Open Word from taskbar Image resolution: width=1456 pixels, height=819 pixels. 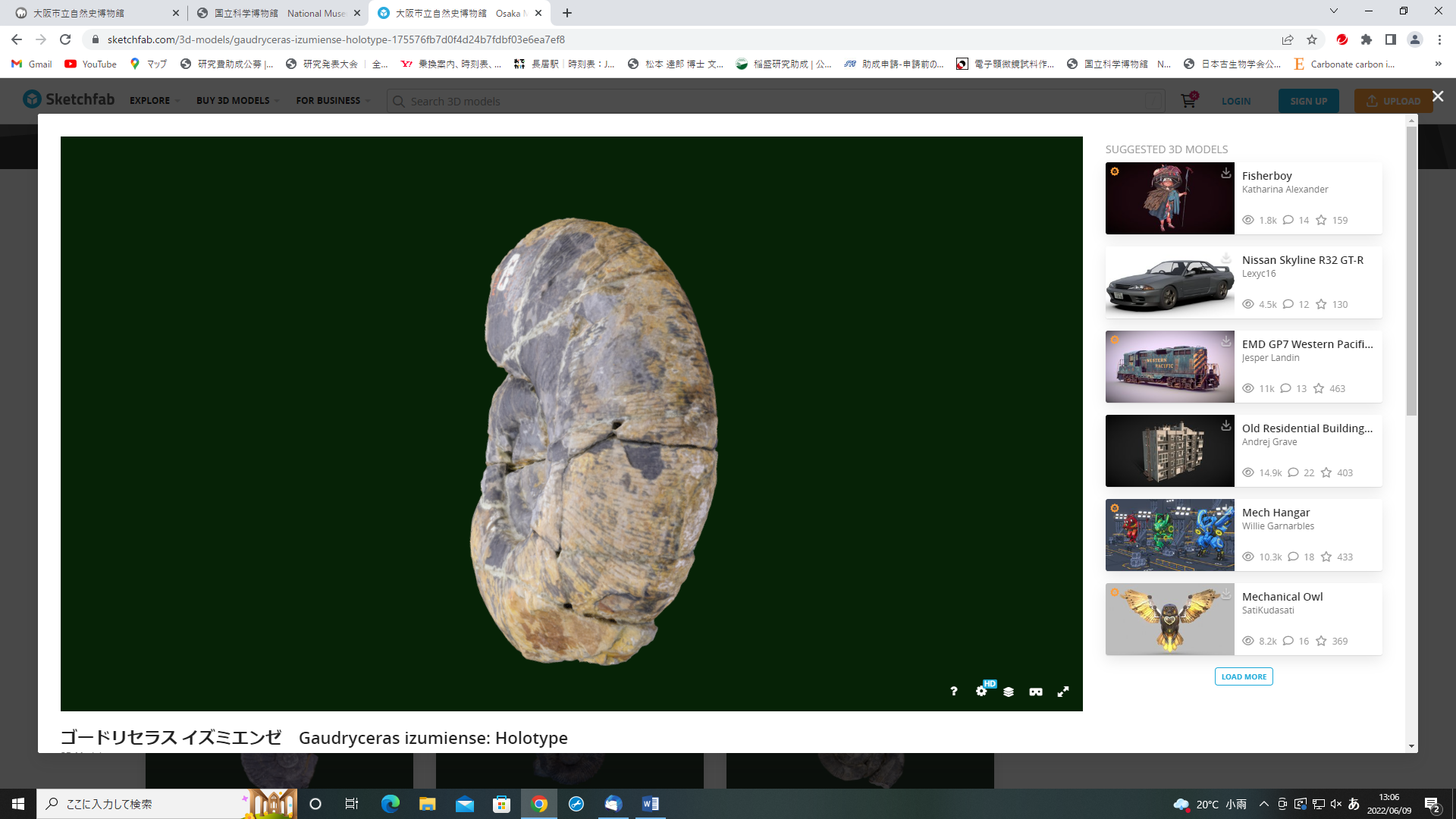(x=651, y=804)
